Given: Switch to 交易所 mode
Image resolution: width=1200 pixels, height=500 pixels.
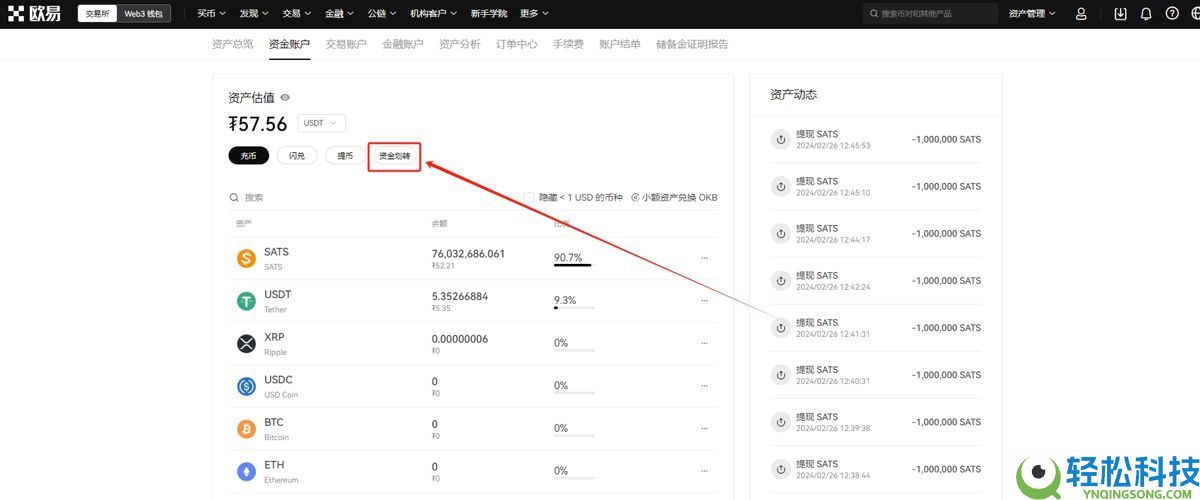Looking at the screenshot, I should 97,14.
